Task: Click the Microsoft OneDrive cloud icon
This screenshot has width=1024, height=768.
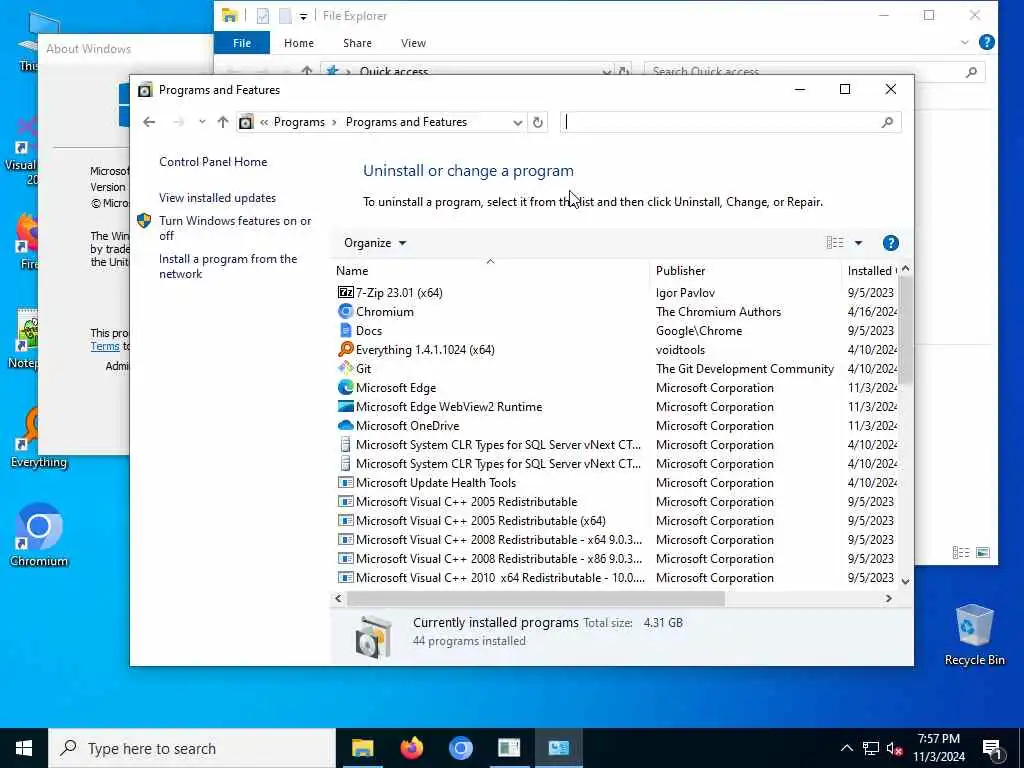Action: tap(345, 425)
